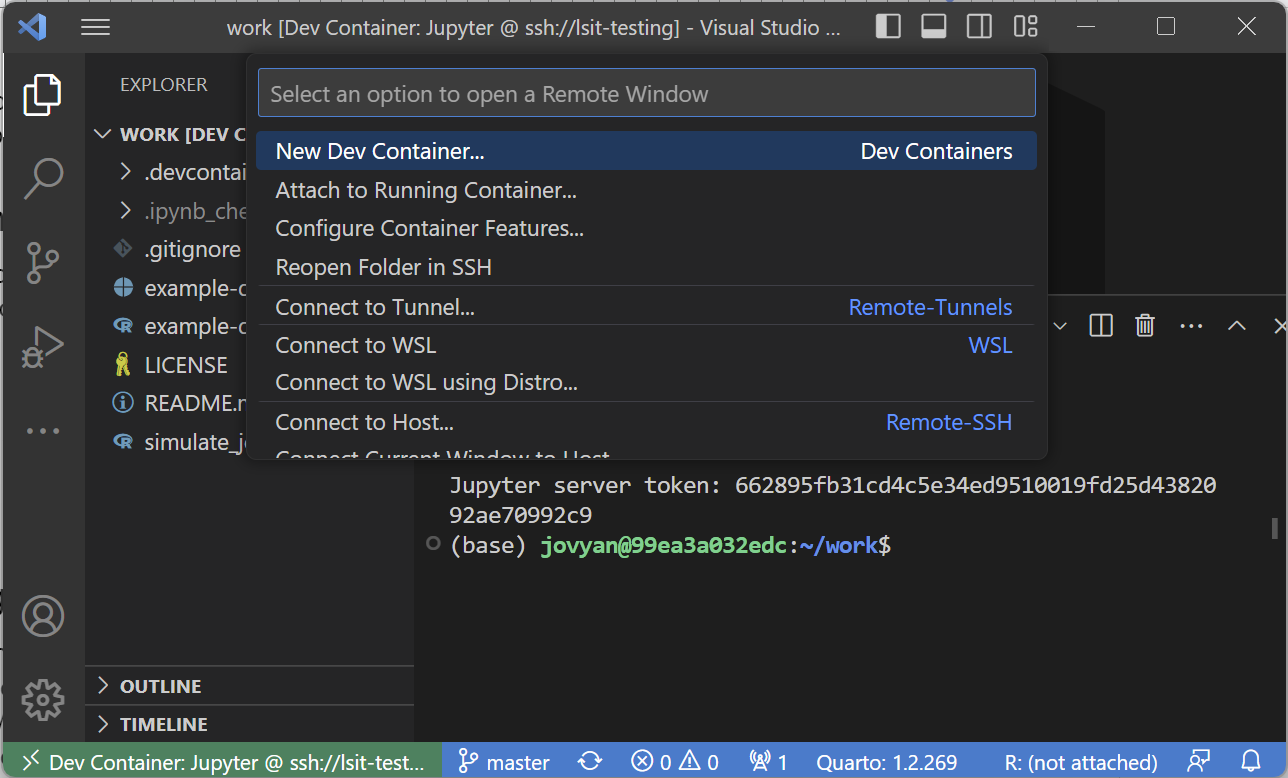This screenshot has width=1288, height=778.
Task: Open errors and warnings count in status bar
Action: click(675, 762)
